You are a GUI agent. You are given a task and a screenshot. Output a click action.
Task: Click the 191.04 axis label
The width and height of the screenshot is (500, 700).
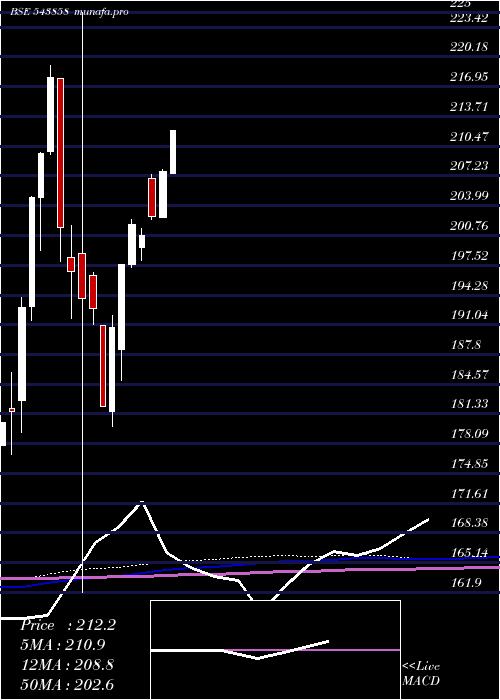point(469,315)
